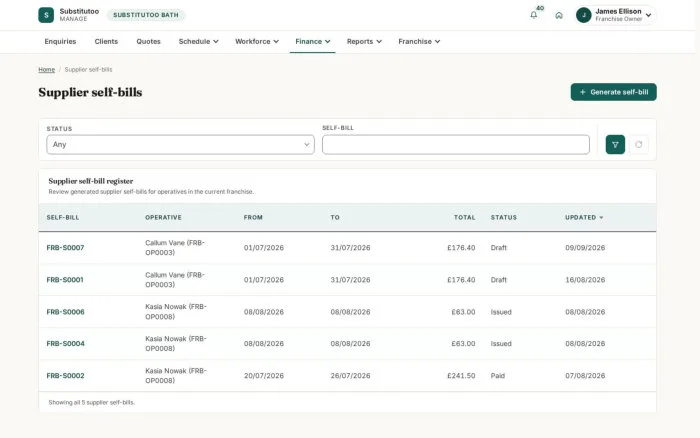Click Callum Vane operative in FRB-S0007 row
This screenshot has width=700, height=438.
coord(175,248)
